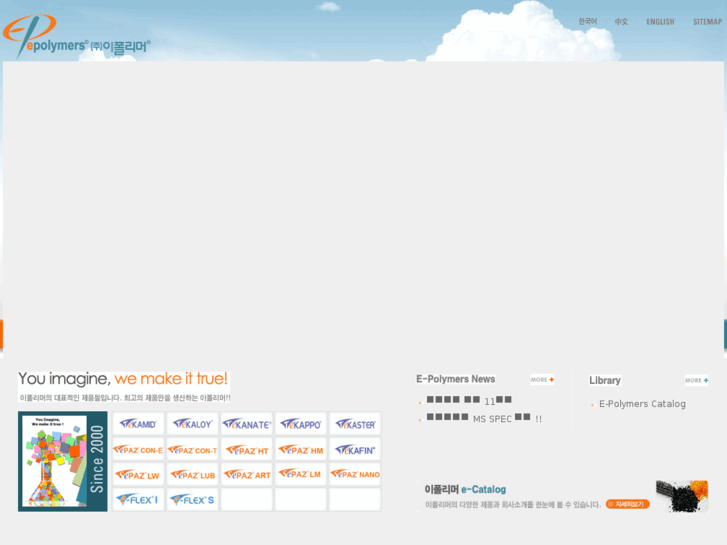727x545 pixels.
Task: Click the E-Polymers News heading
Action: [455, 379]
